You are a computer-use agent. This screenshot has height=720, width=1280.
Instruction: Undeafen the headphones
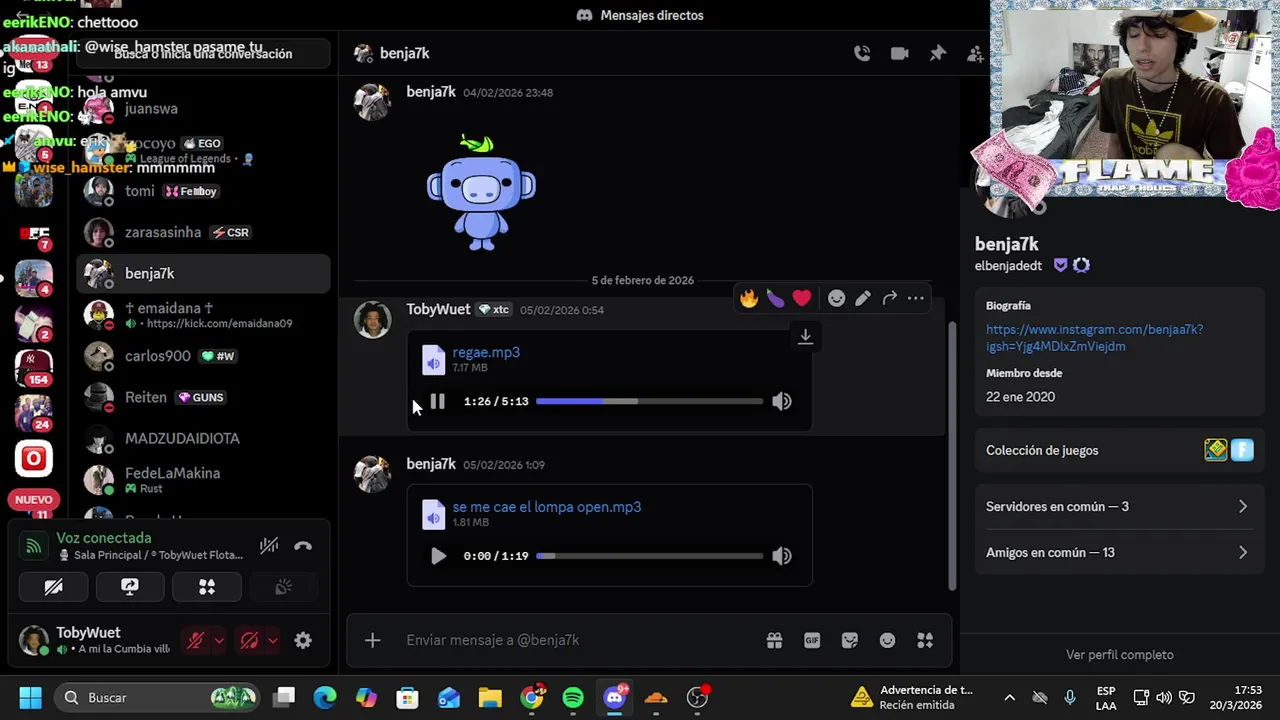coord(250,640)
